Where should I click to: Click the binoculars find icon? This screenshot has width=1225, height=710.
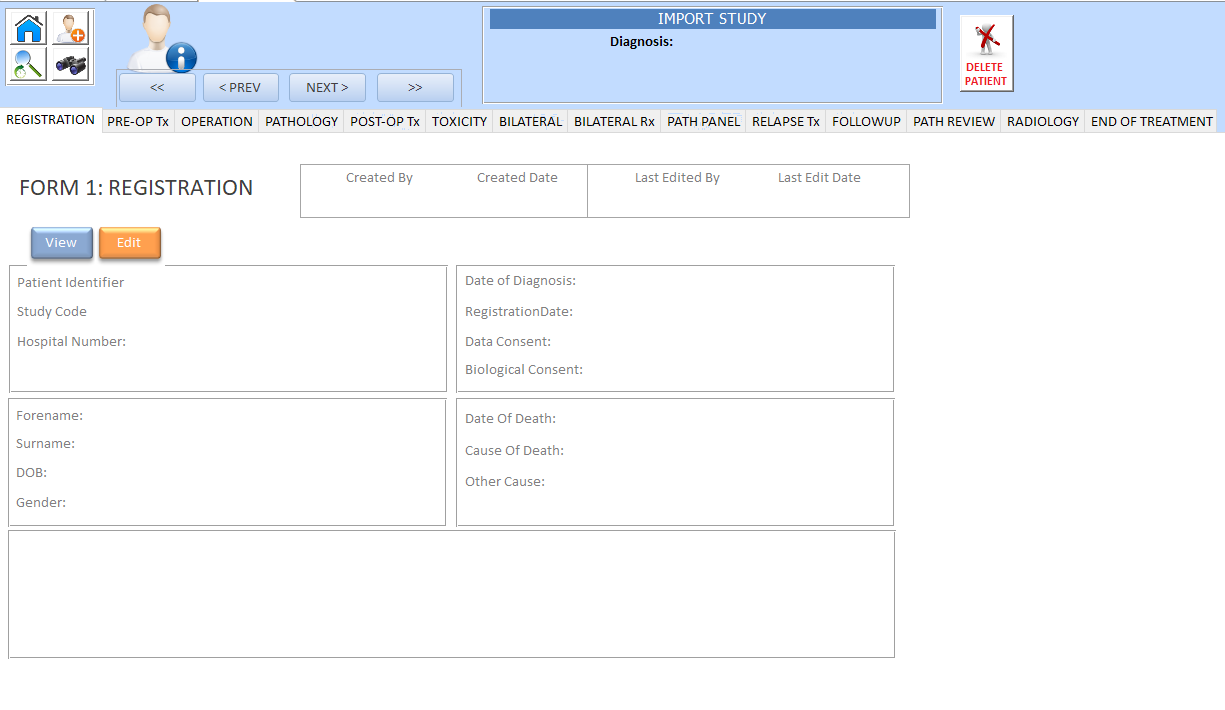pyautogui.click(x=70, y=66)
